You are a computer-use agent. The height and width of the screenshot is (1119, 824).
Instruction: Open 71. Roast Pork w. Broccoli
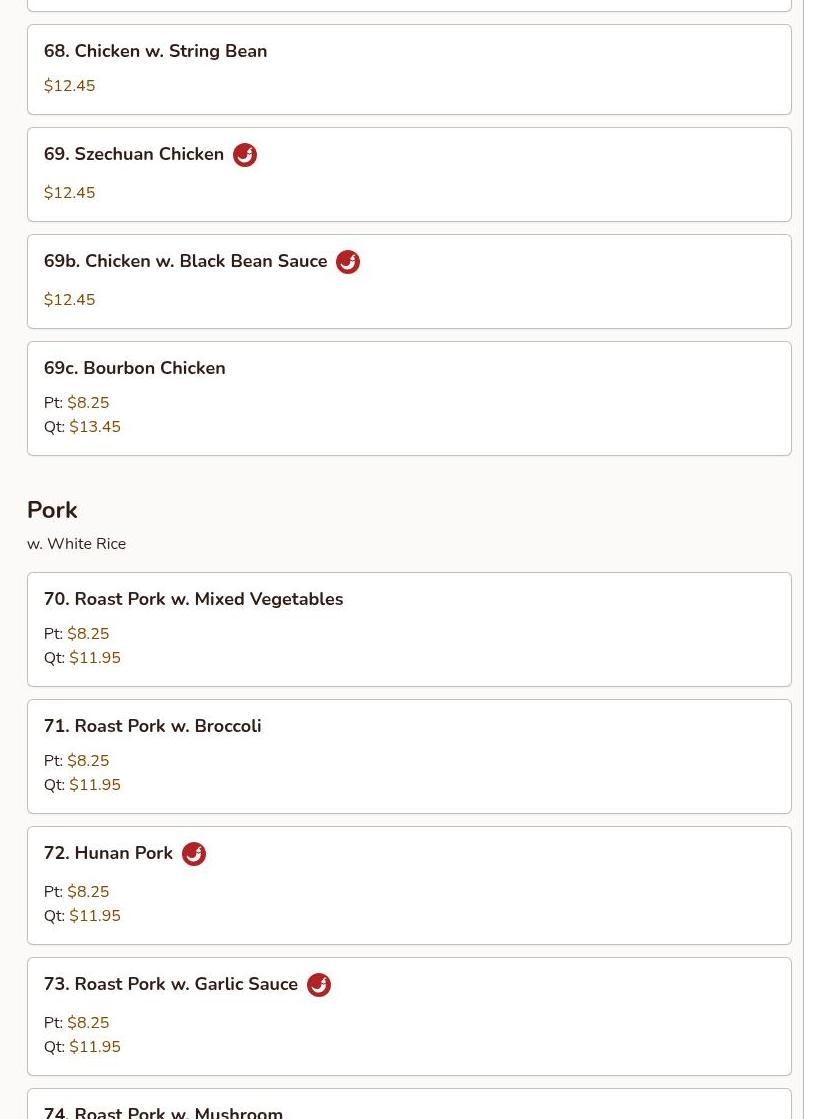click(152, 726)
